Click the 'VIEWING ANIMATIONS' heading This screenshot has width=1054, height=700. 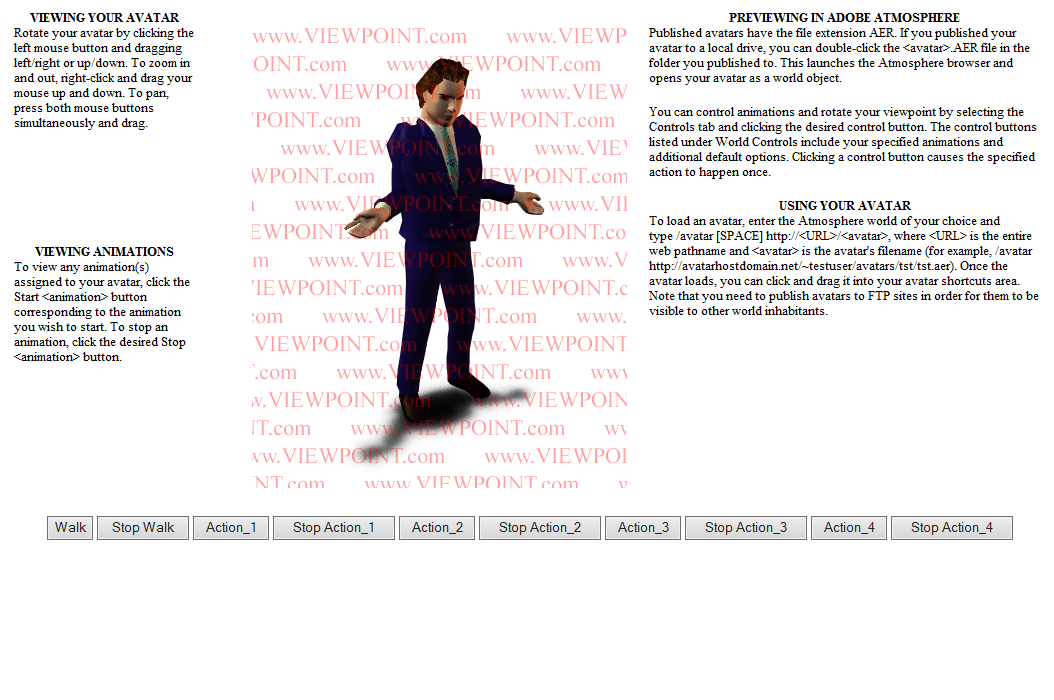pos(104,251)
